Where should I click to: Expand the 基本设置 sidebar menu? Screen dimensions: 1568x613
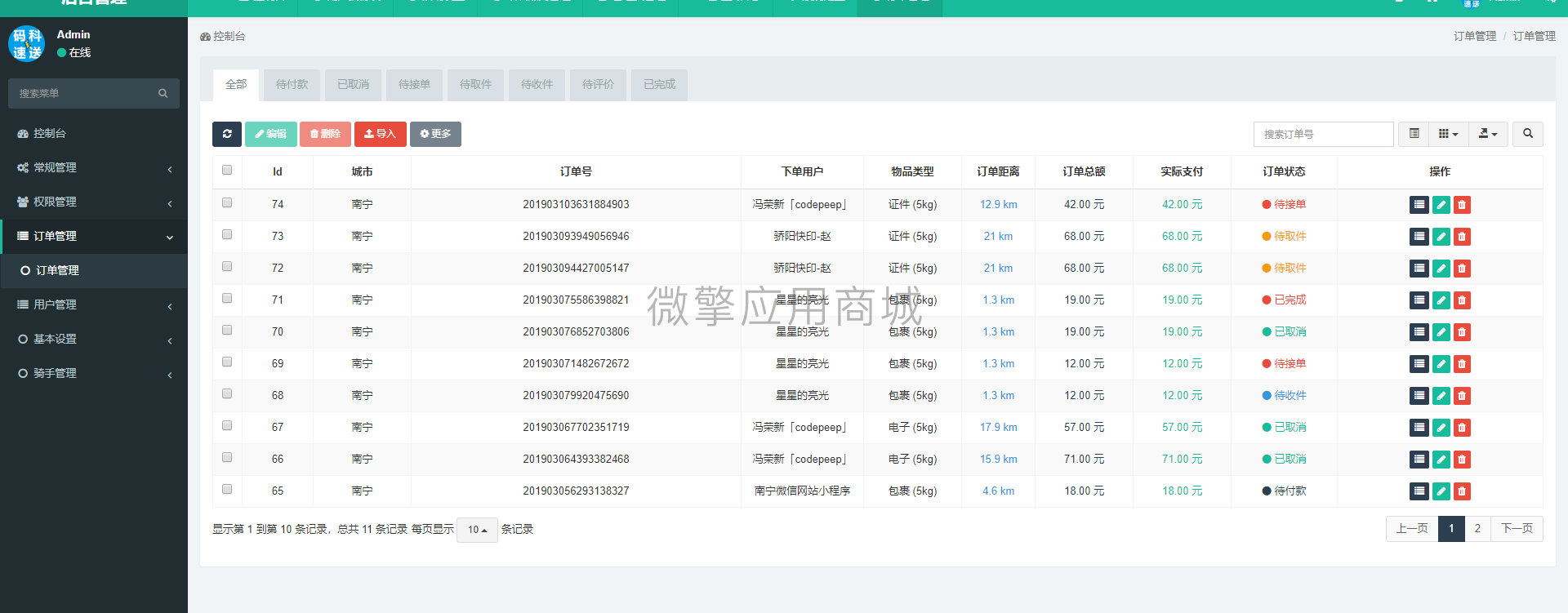(x=94, y=339)
